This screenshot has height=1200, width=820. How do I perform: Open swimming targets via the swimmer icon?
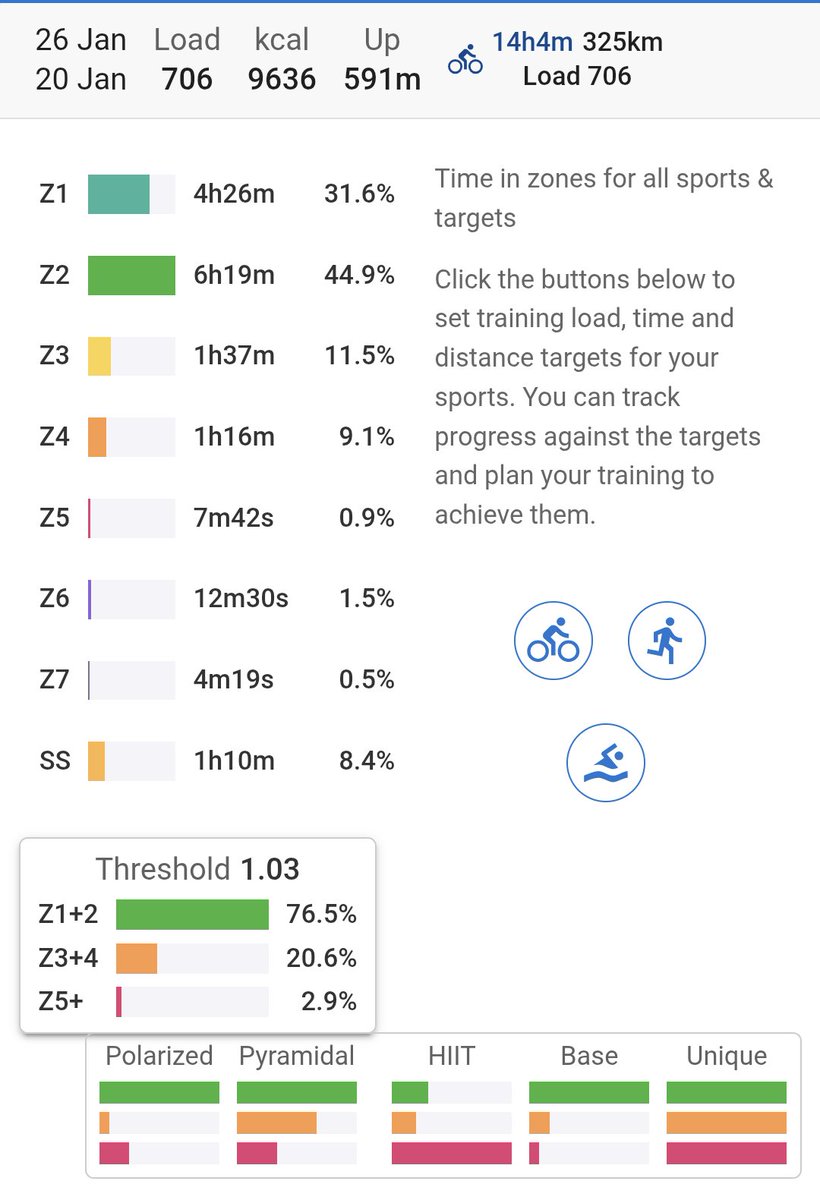click(606, 763)
